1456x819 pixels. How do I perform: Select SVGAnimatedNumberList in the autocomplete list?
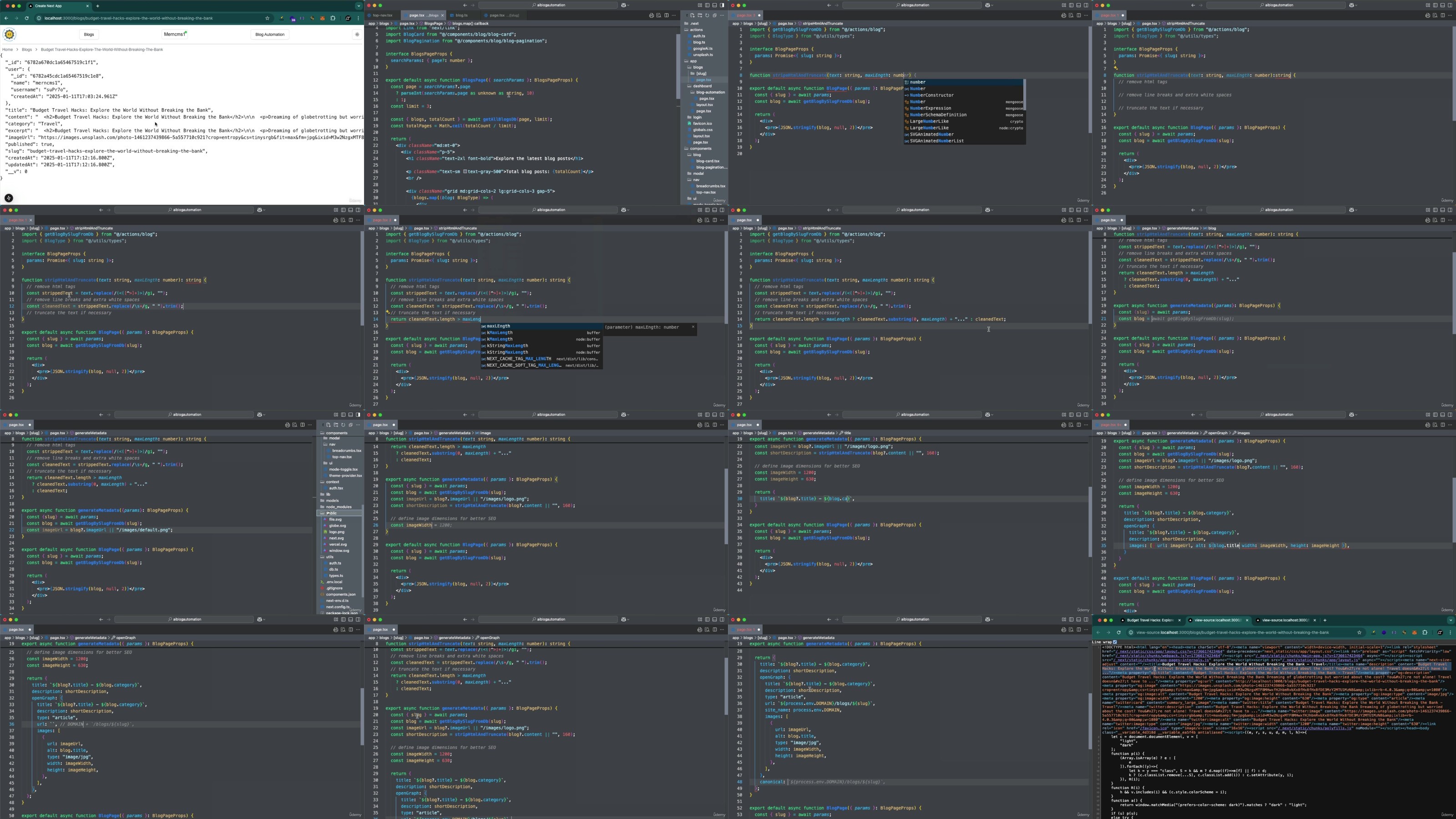tap(964, 142)
